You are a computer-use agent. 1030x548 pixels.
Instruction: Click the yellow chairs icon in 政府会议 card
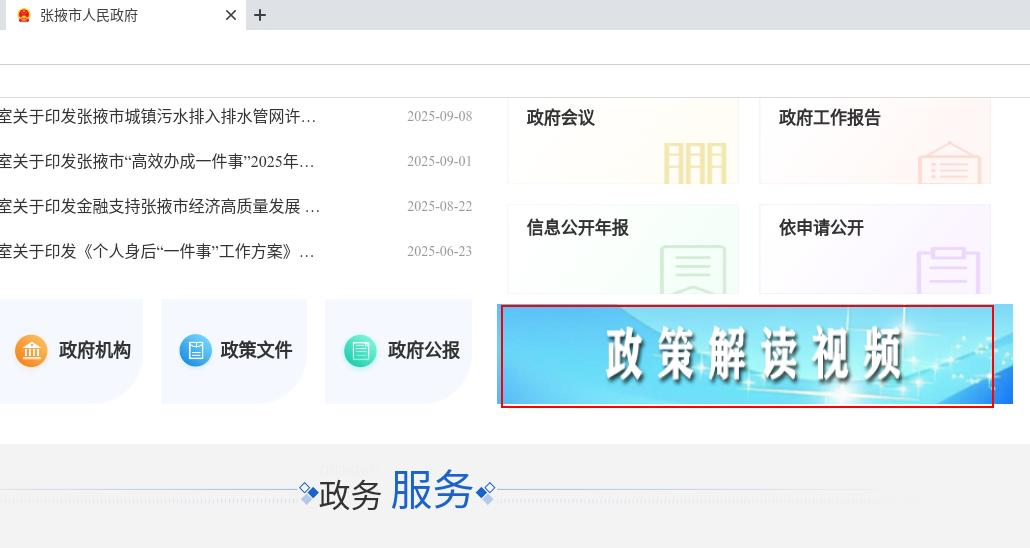[x=695, y=163]
